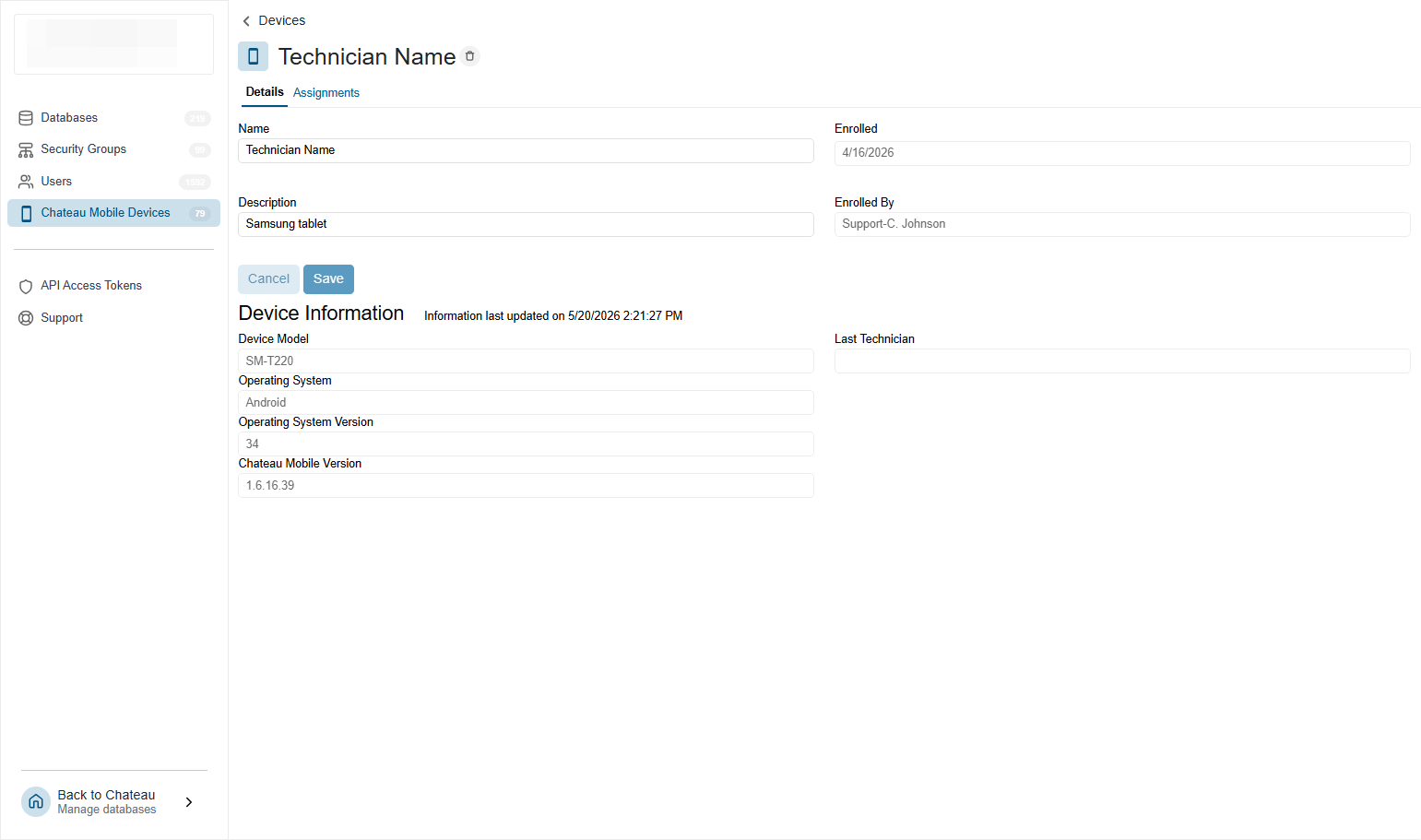Switch to the Assignments tab
Screen dimensions: 1421x840
coord(326,92)
